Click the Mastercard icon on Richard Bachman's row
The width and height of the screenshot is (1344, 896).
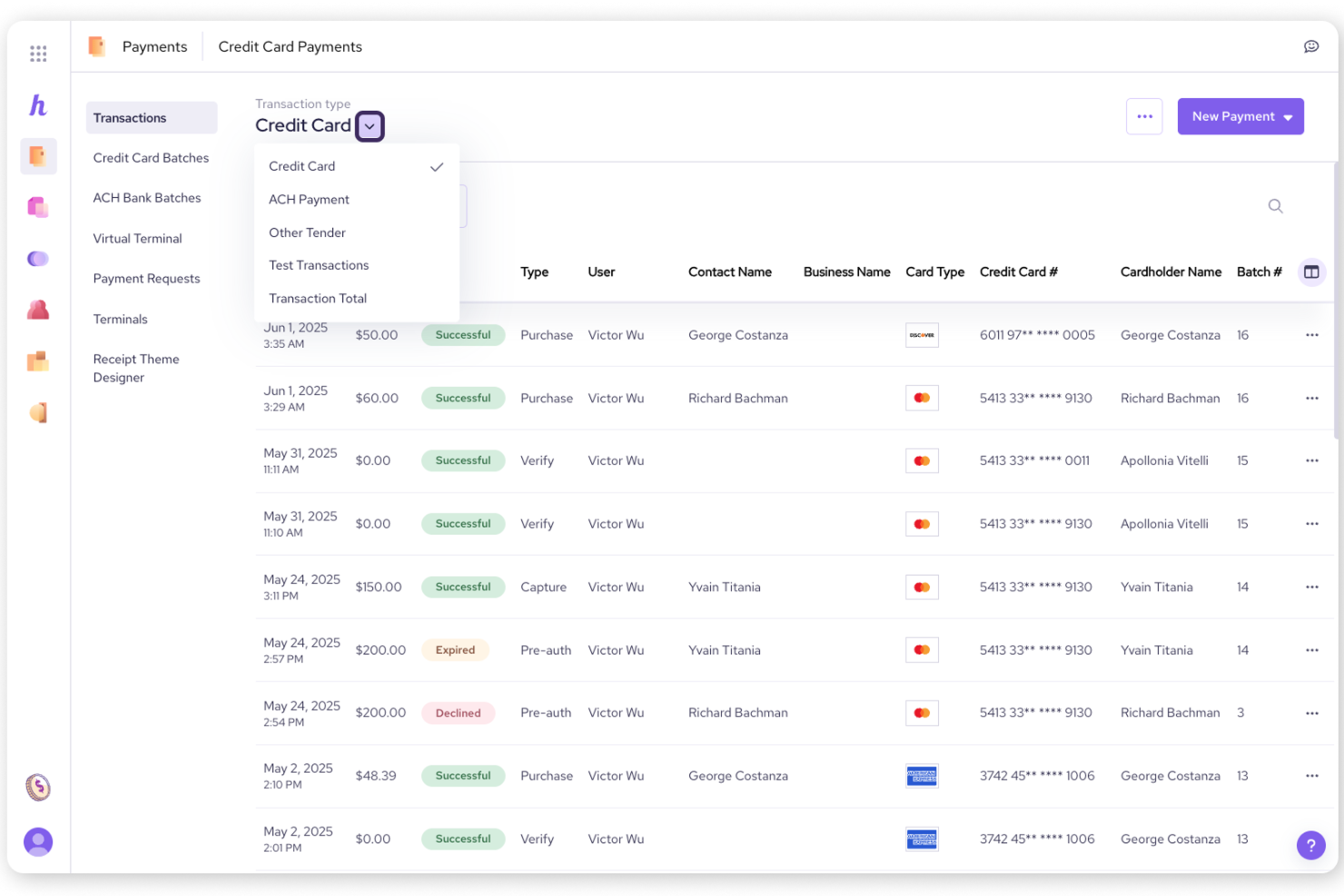(x=922, y=398)
